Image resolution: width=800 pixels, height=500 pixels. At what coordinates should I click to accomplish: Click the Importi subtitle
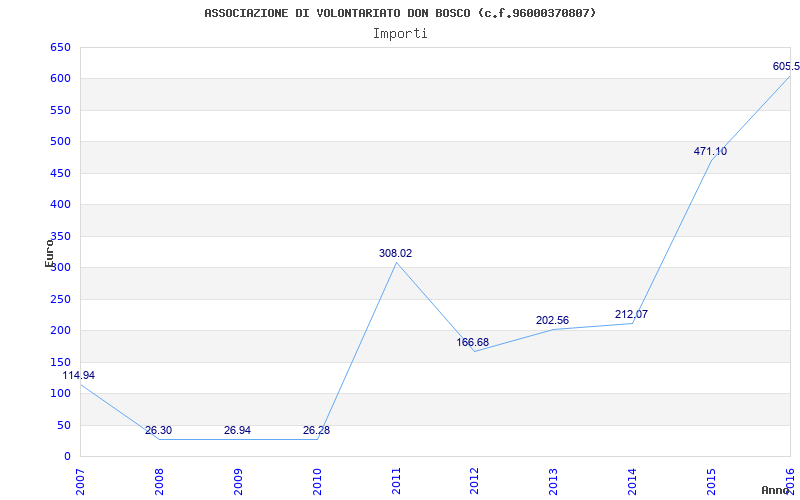[400, 34]
